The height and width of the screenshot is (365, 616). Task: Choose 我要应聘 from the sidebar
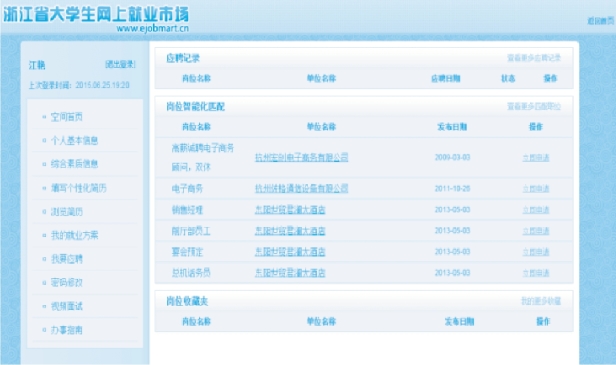point(66,259)
